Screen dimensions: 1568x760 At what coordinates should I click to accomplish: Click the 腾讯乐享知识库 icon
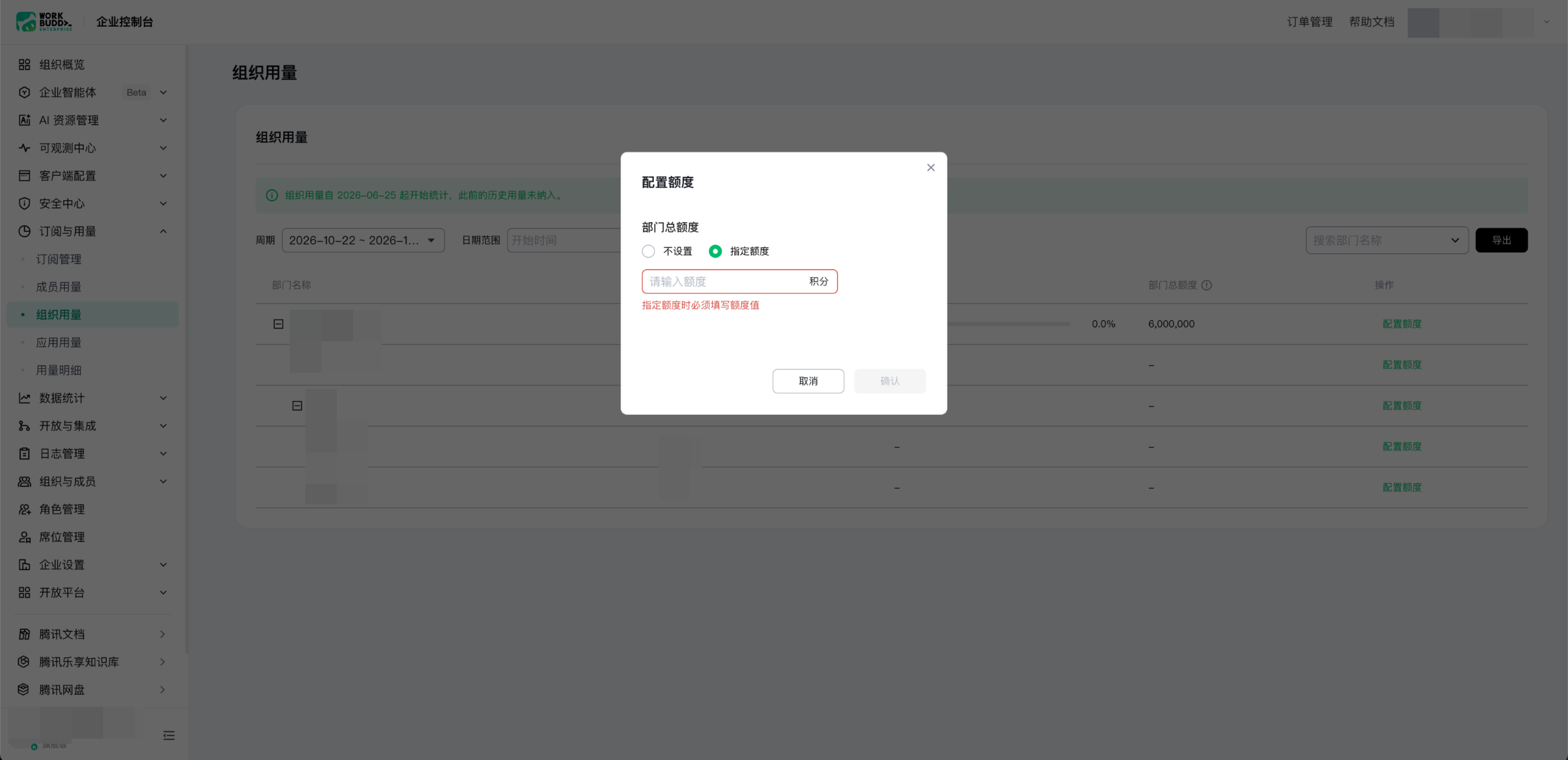[24, 662]
